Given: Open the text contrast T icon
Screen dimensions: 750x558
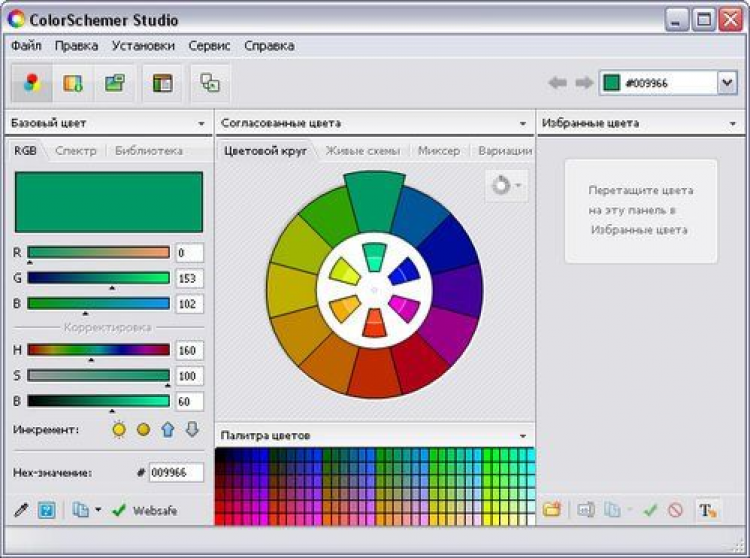Looking at the screenshot, I should click(707, 510).
